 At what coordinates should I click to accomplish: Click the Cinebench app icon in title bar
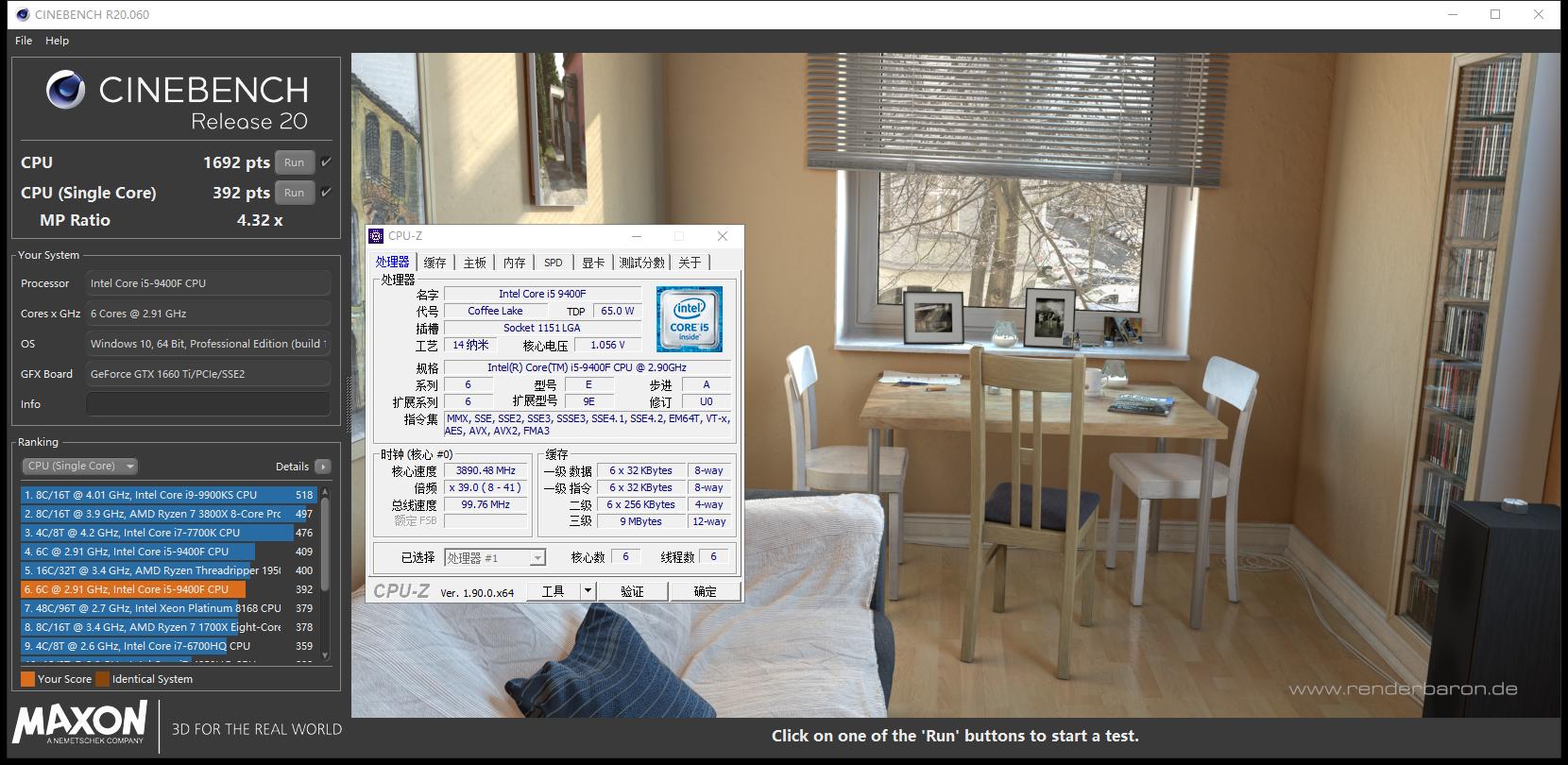pos(23,14)
